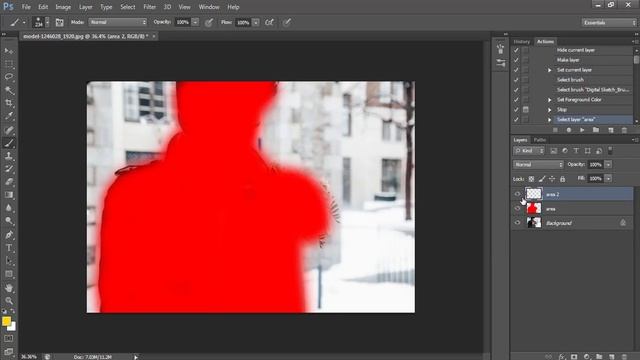This screenshot has width=640, height=360.
Task: Hide the area 2 layer
Action: tap(517, 194)
